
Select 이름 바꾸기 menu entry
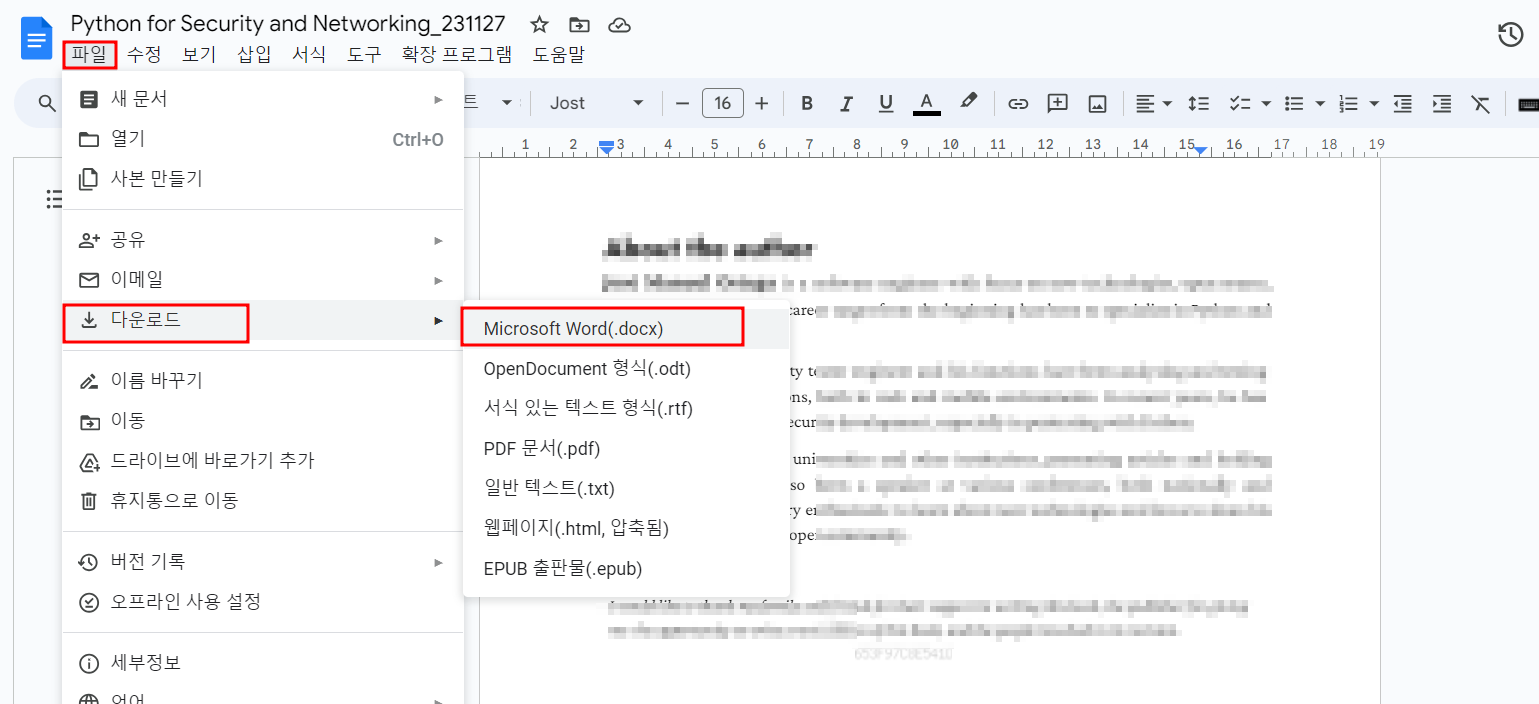click(x=263, y=381)
